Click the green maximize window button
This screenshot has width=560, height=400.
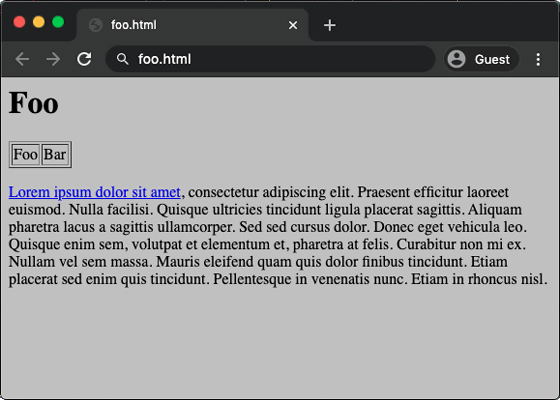[x=58, y=22]
